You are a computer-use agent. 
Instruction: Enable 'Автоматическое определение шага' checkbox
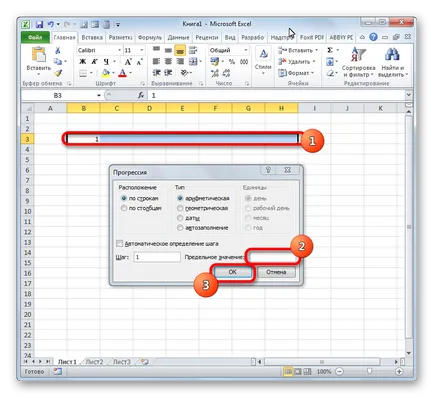point(119,244)
